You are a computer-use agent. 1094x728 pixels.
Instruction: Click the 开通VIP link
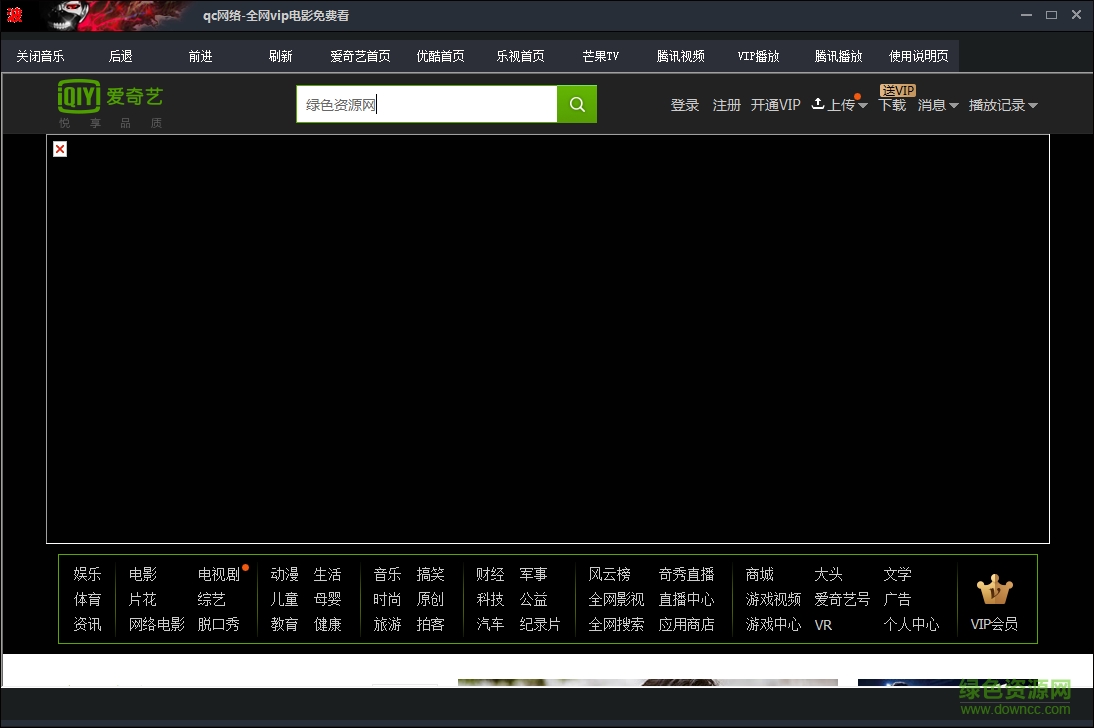pos(775,105)
